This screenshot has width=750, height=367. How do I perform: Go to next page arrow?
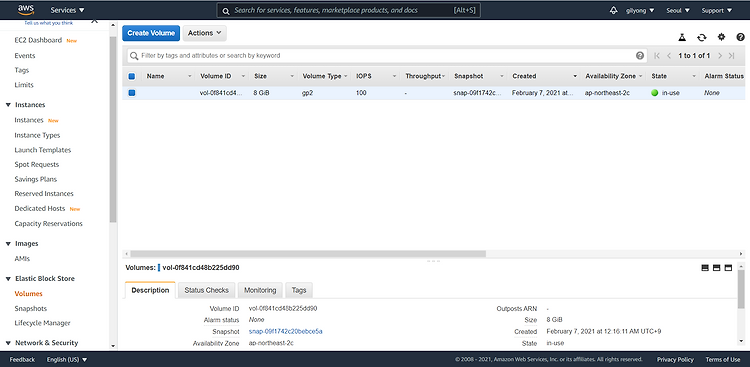[x=720, y=56]
